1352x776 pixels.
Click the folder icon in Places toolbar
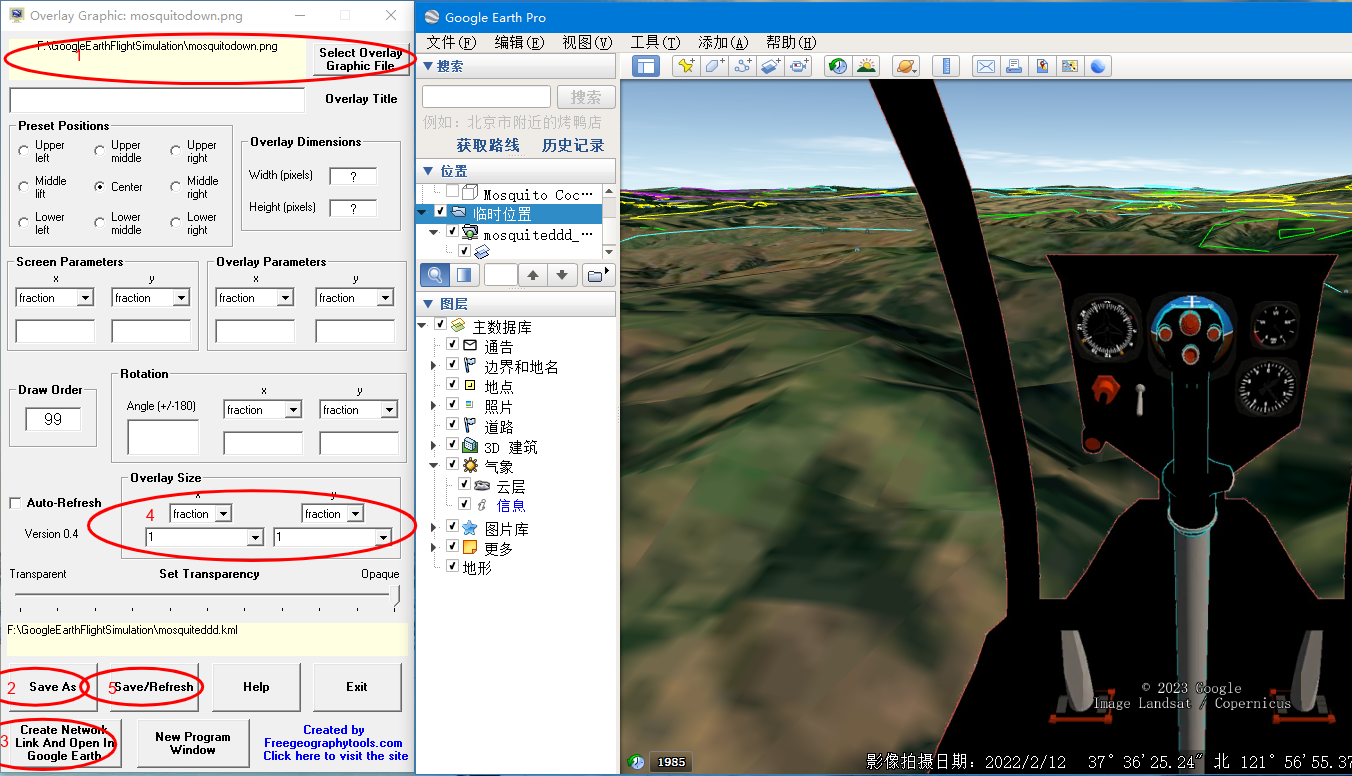pos(597,275)
